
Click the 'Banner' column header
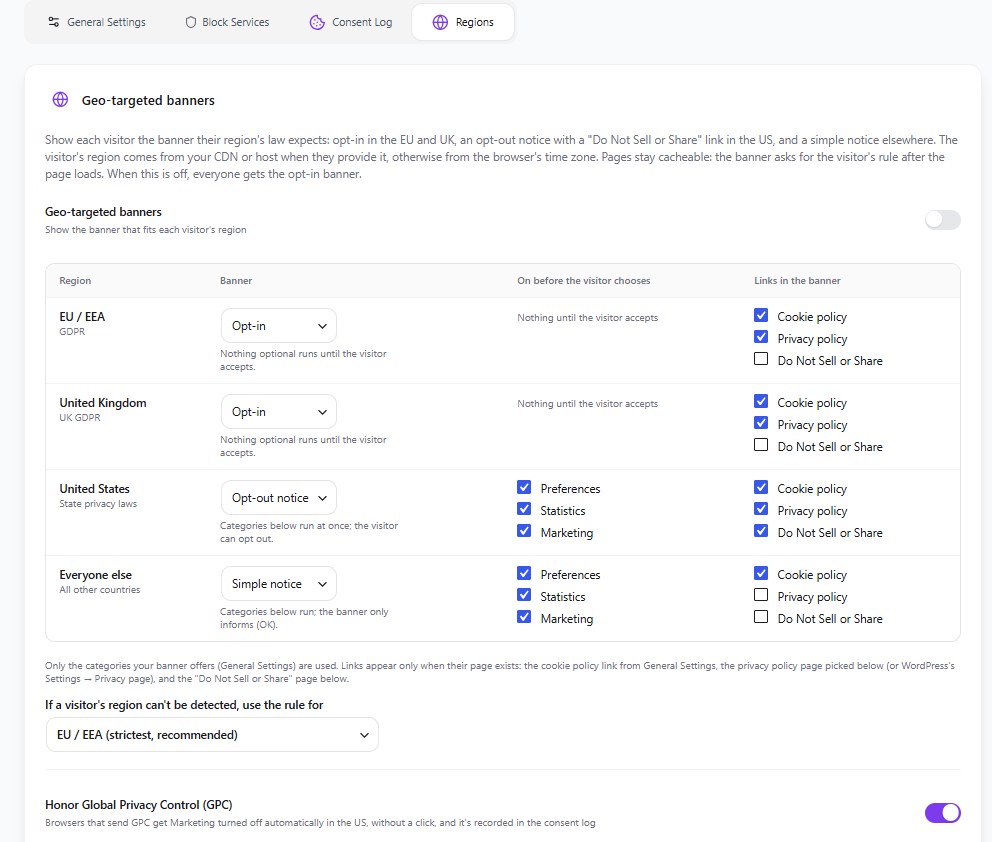(x=236, y=280)
